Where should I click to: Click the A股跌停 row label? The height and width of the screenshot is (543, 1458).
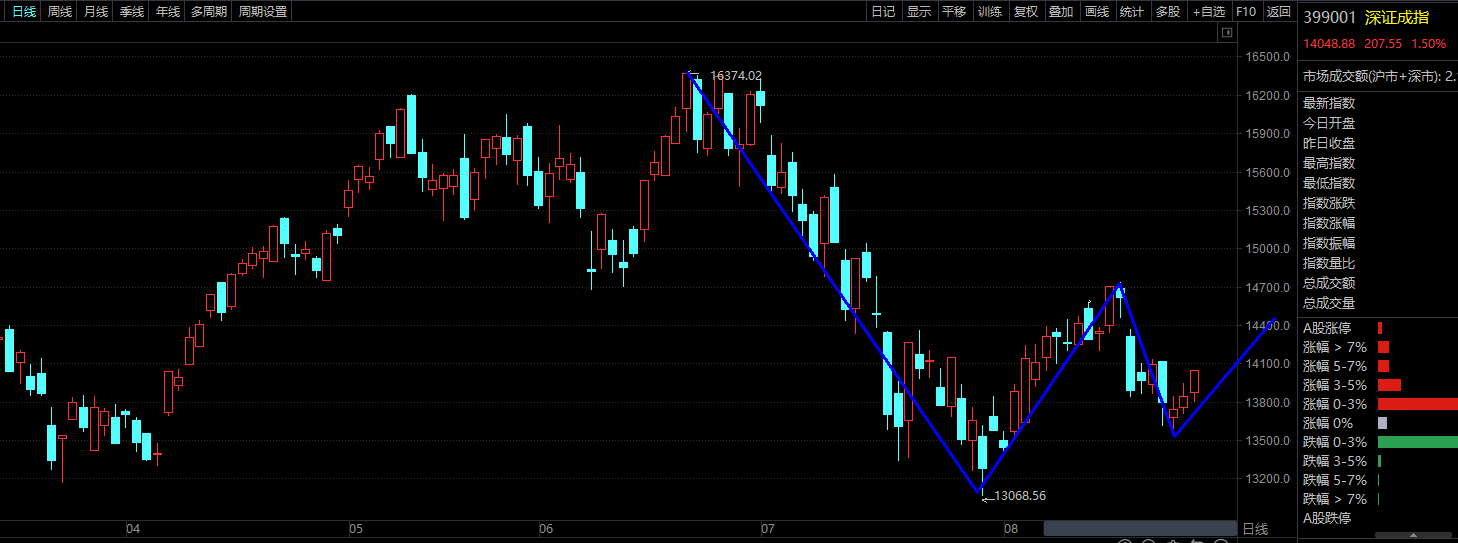1327,518
